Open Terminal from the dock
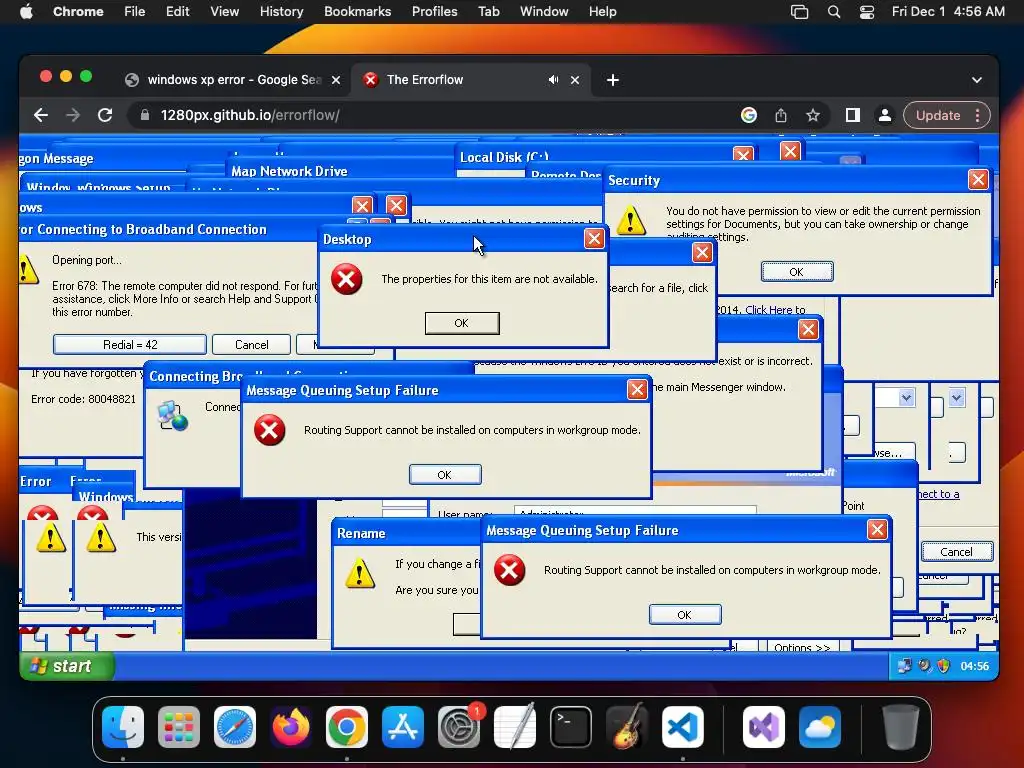Image resolution: width=1024 pixels, height=768 pixels. (x=571, y=727)
